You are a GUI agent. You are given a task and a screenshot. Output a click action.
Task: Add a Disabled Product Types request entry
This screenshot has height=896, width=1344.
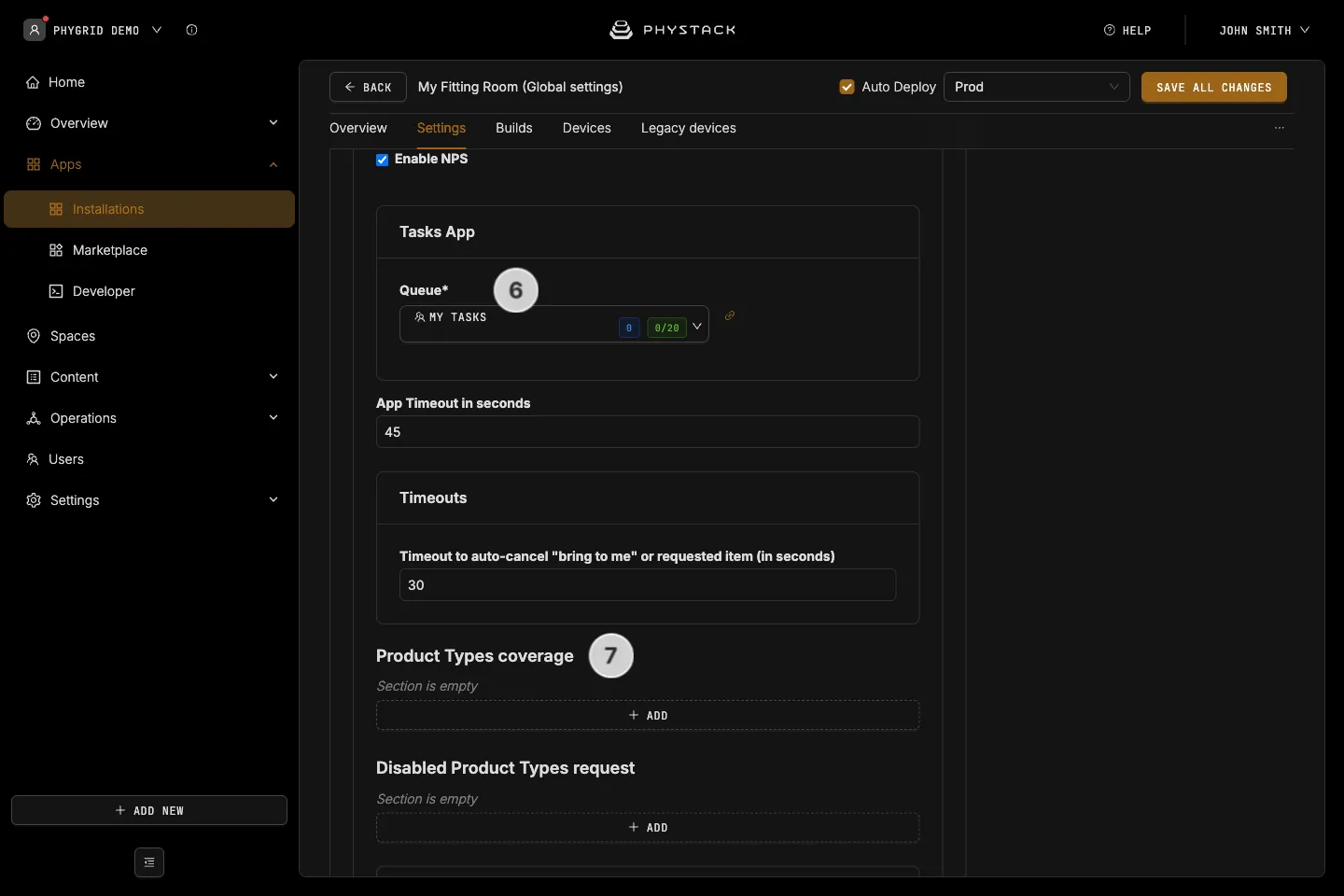tap(648, 828)
